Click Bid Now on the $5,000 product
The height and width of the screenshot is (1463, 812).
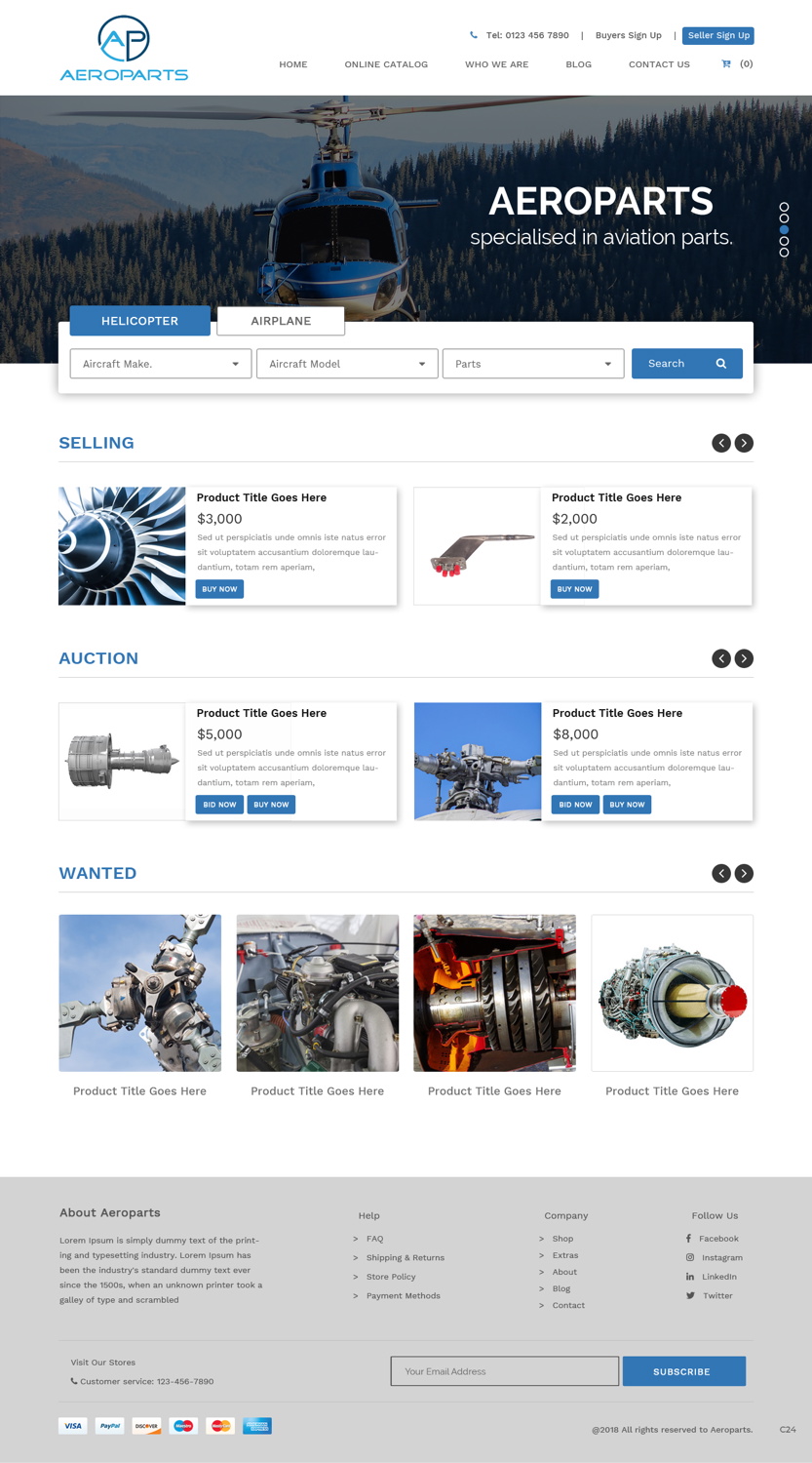point(219,805)
